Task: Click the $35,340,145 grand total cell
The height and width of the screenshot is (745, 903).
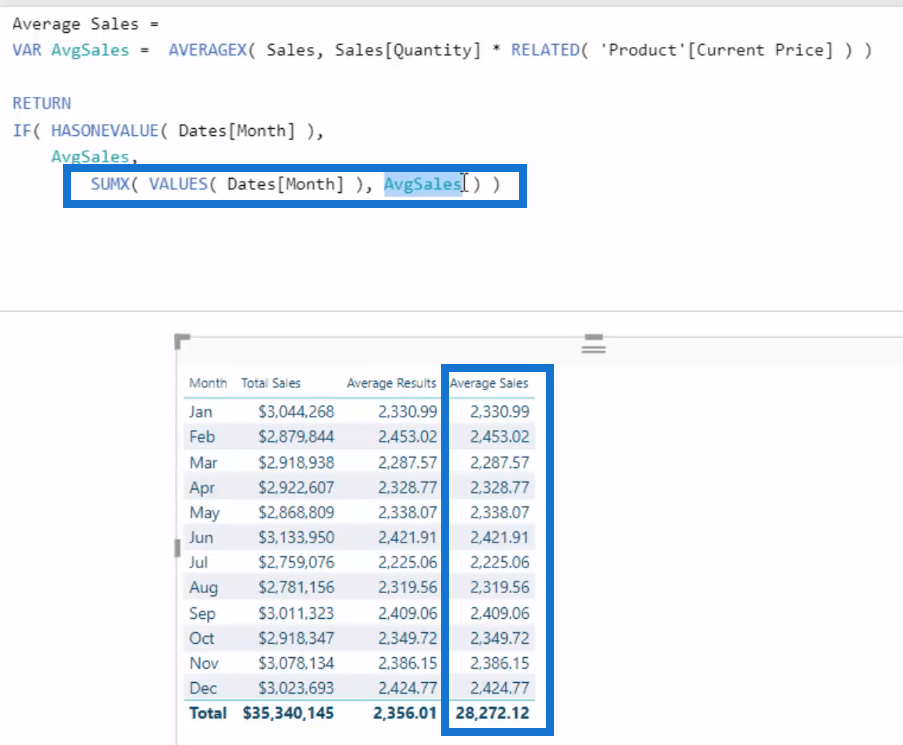Action: (x=288, y=713)
